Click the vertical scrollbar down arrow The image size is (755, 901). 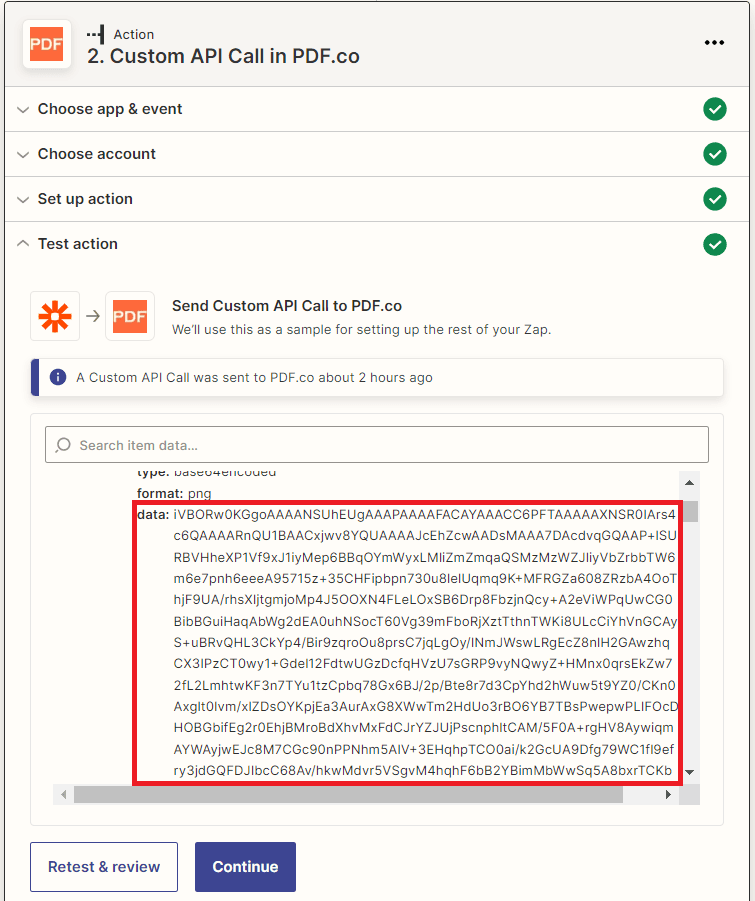690,774
